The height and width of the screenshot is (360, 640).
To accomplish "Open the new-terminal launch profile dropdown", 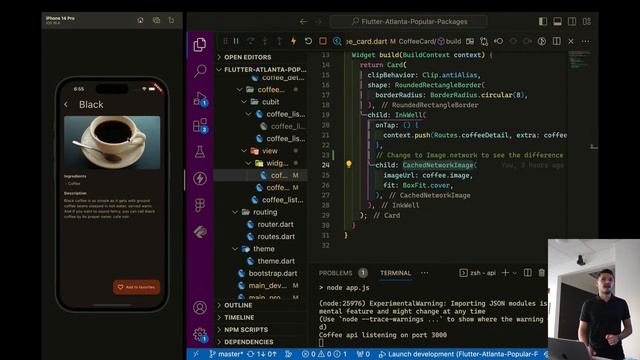I will (515, 273).
